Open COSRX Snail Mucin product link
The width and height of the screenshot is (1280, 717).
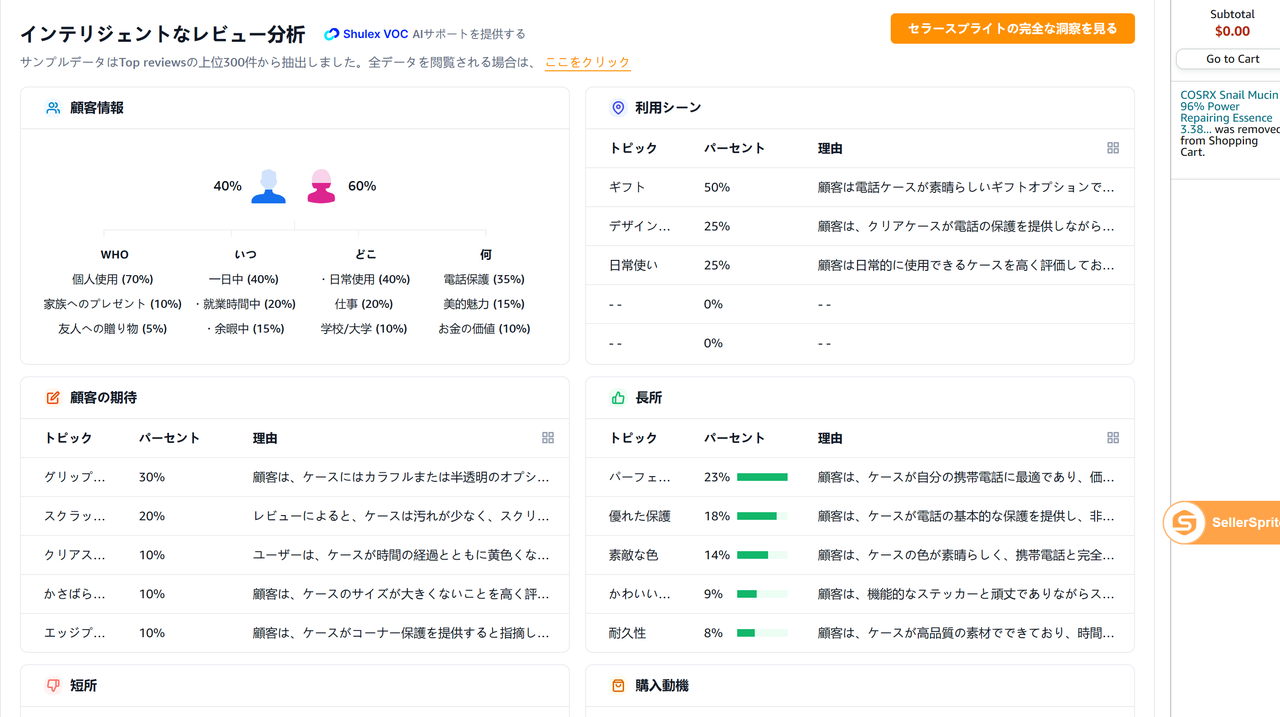tap(1229, 112)
